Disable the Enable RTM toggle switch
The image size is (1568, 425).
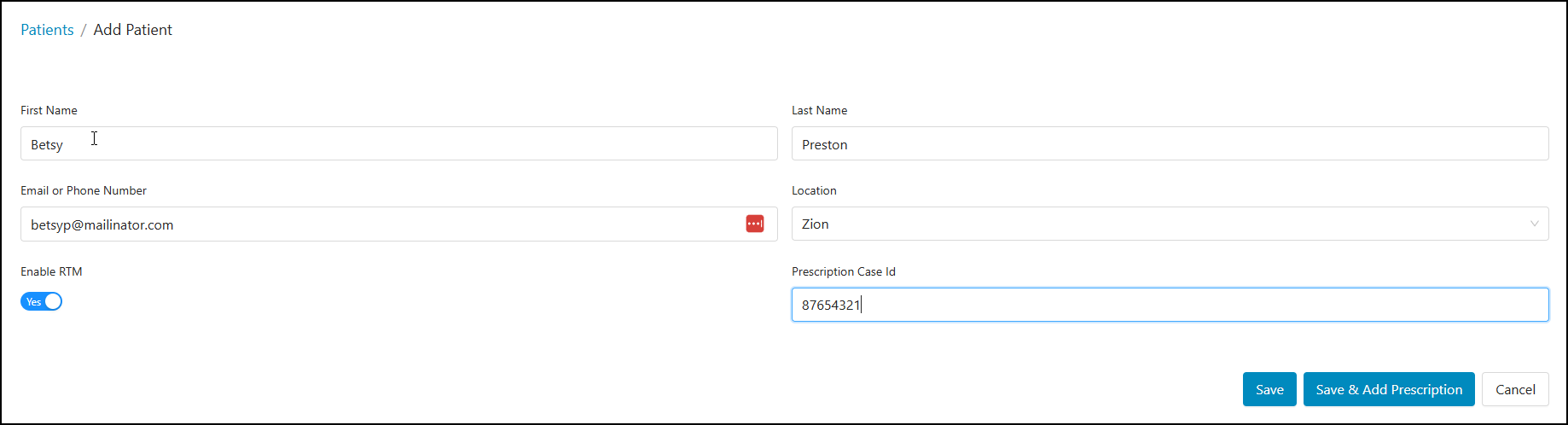pyautogui.click(x=42, y=301)
